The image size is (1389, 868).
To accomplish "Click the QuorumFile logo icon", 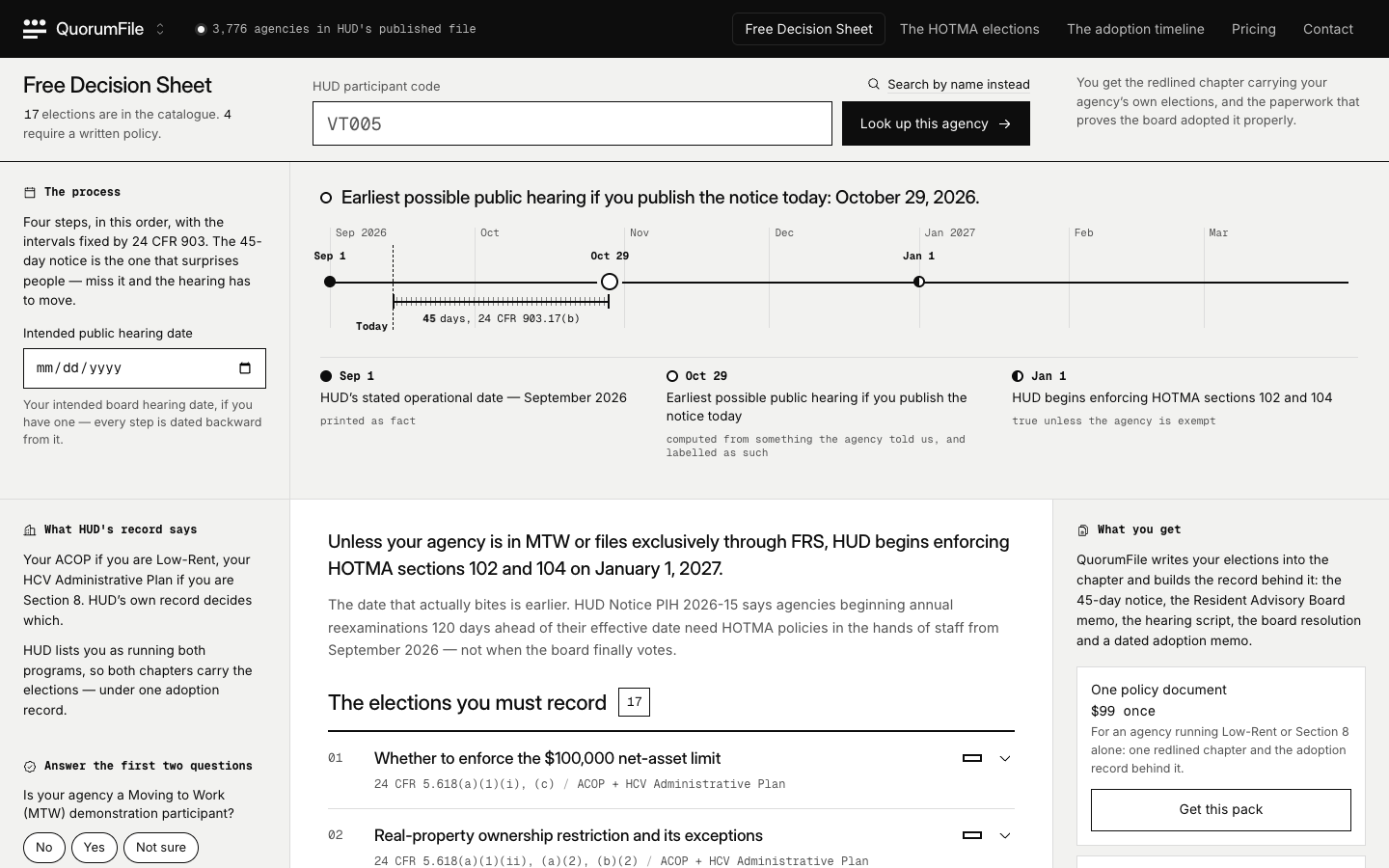I will tap(35, 29).
